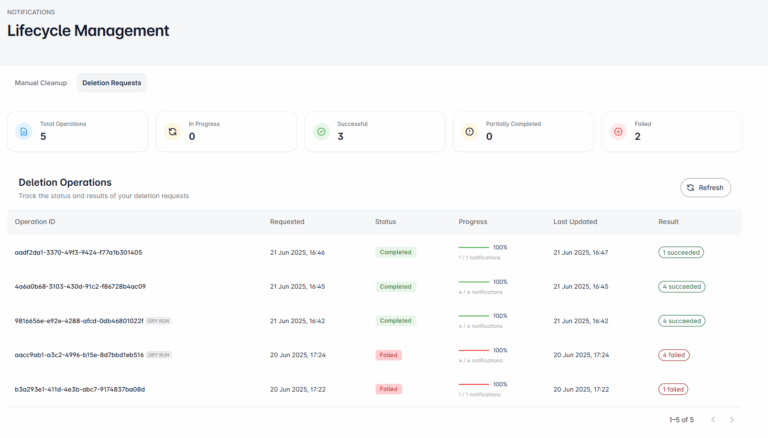Click the Failed status badge for b3a293e1
Image resolution: width=768 pixels, height=438 pixels.
[x=389, y=389]
